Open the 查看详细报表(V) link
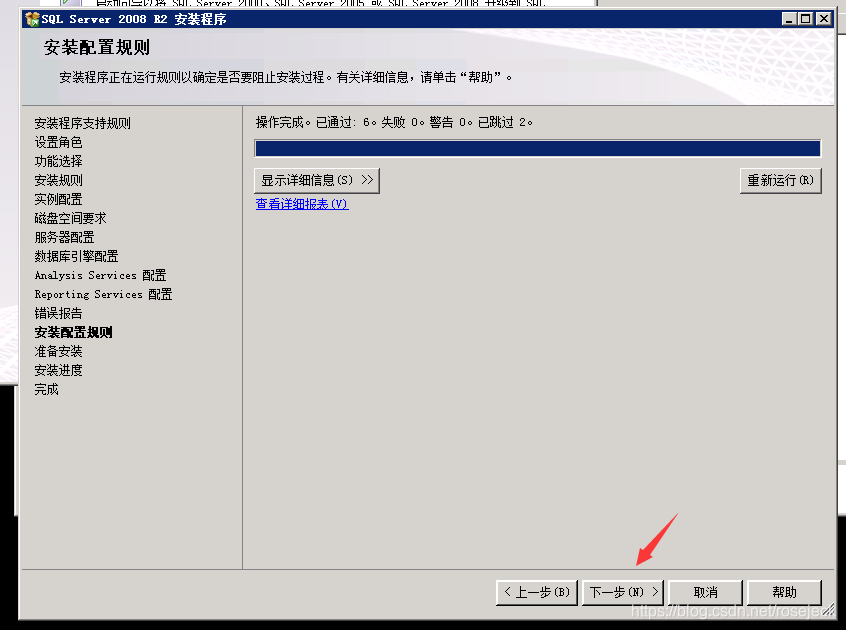 [302, 204]
